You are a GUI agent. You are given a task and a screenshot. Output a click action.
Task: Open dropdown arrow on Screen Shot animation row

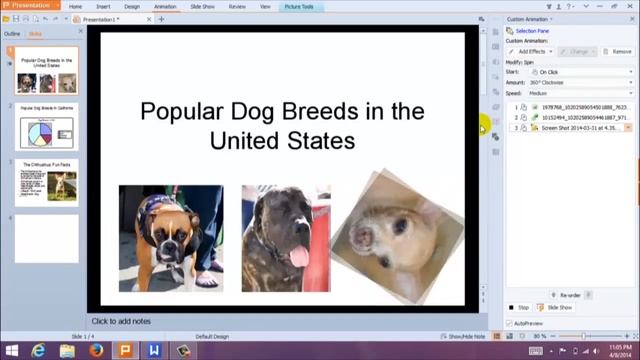coord(628,128)
